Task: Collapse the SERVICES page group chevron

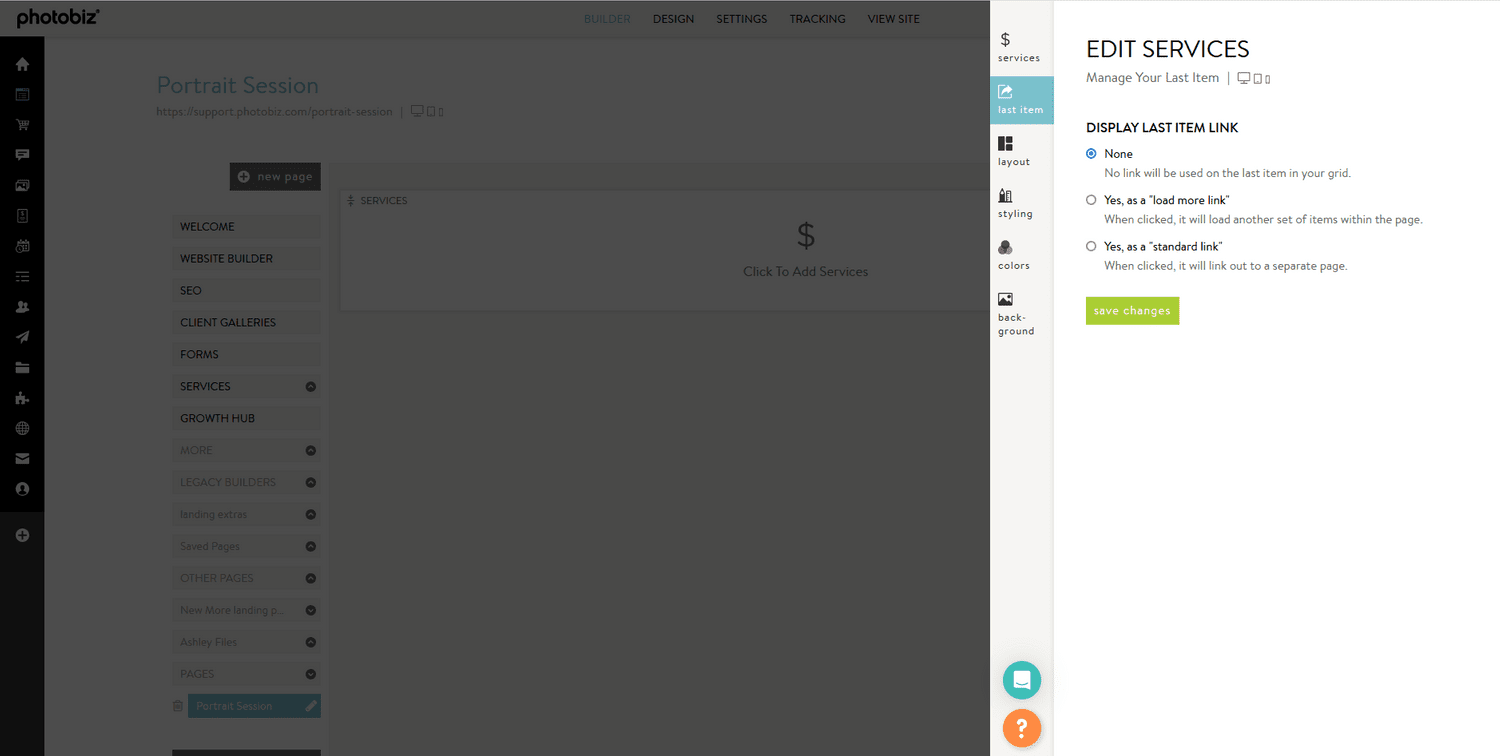Action: pos(310,387)
